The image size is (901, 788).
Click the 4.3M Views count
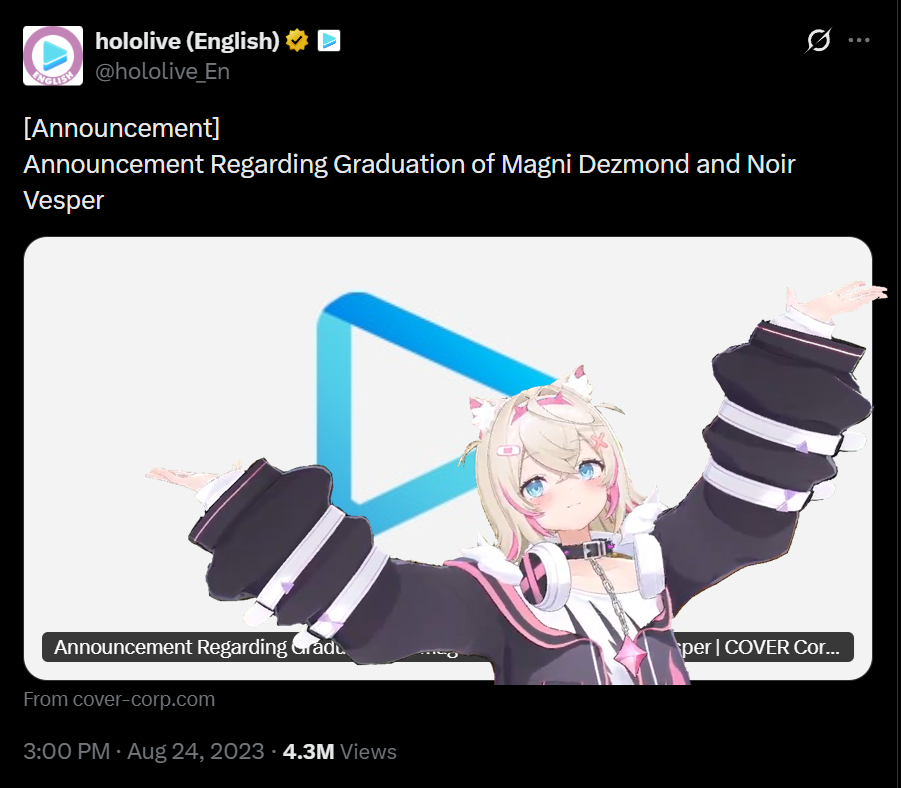tap(340, 751)
